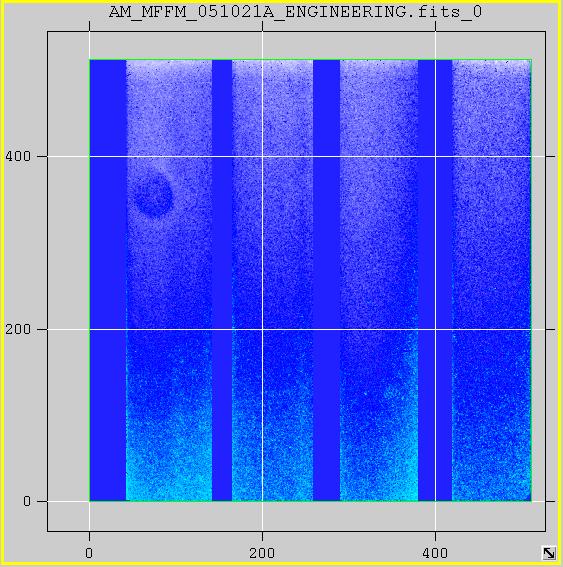The height and width of the screenshot is (567, 563).
Task: Click the y-axis label 400
Action: pyautogui.click(x=18, y=156)
